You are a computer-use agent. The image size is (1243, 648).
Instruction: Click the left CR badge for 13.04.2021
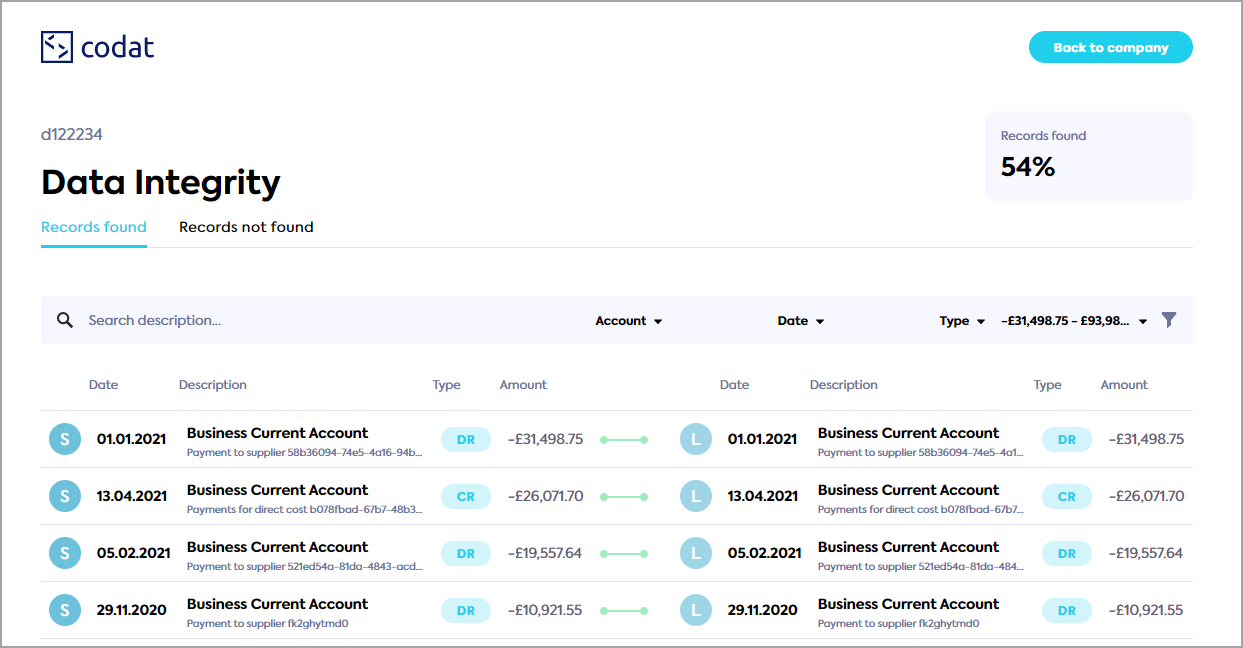click(466, 497)
